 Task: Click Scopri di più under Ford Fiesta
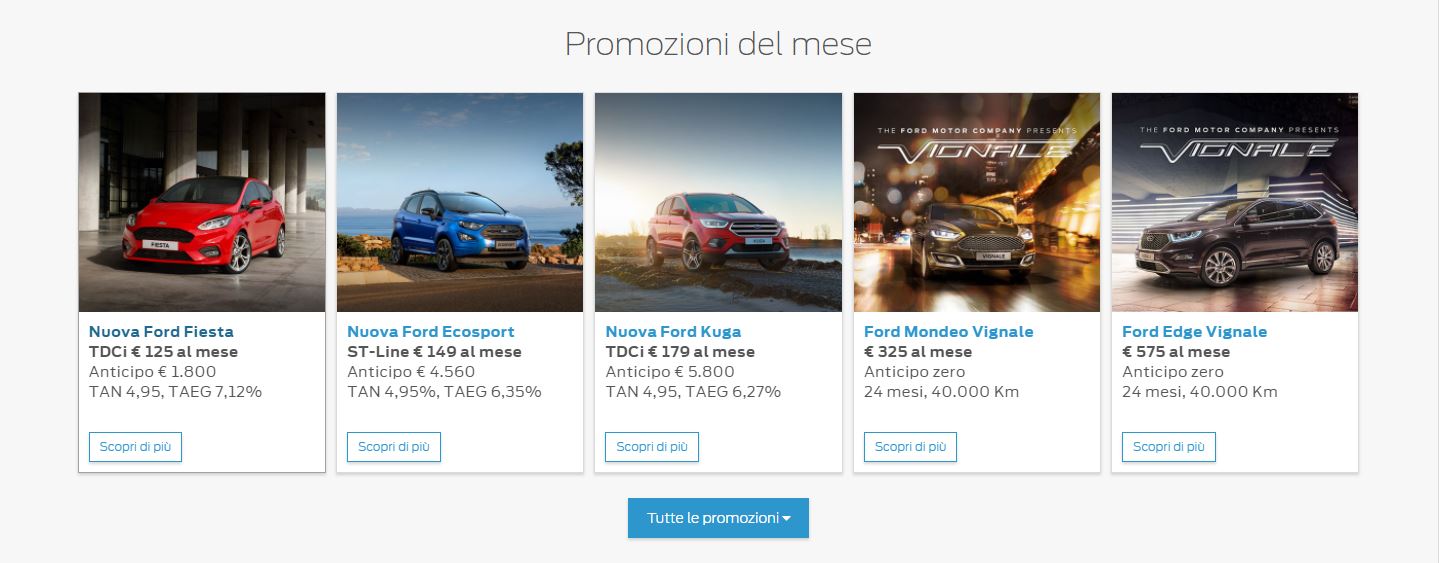tap(135, 447)
